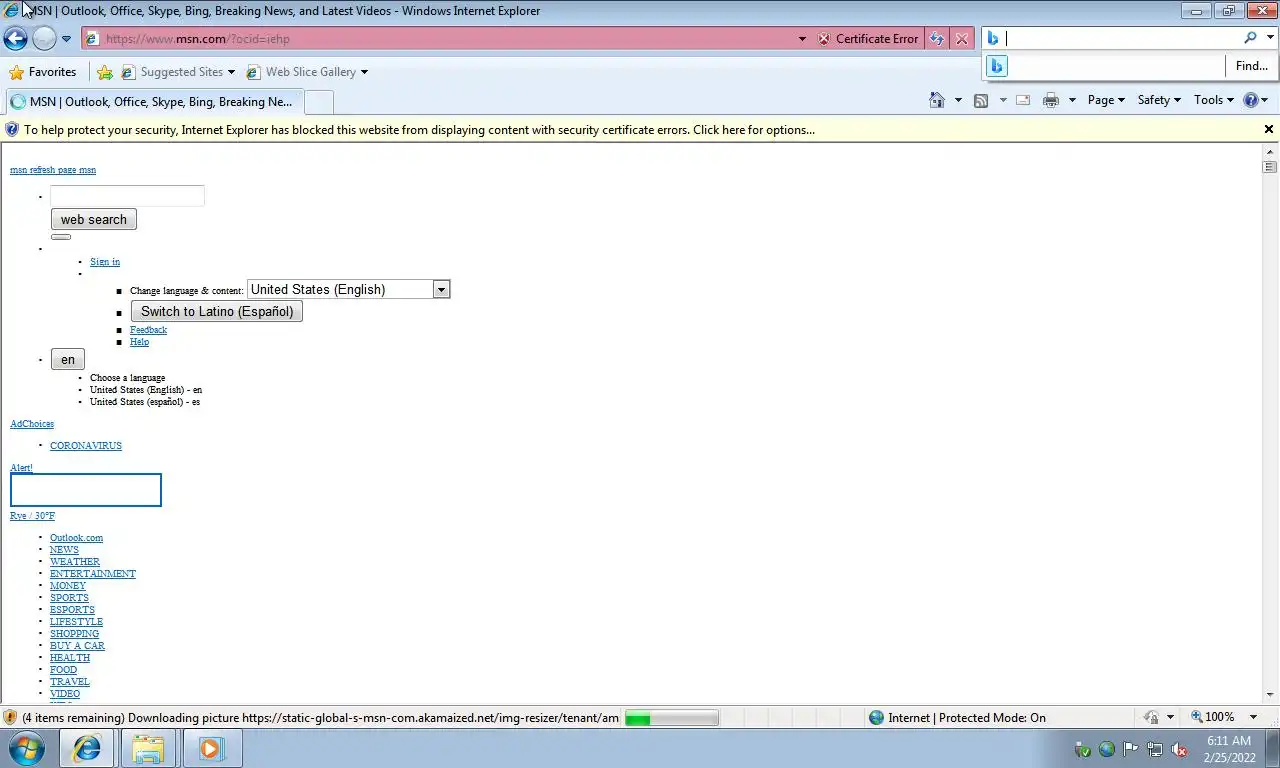Select the Bing provider icon in search suggestions
Screen dimensions: 1280x768
pos(996,66)
